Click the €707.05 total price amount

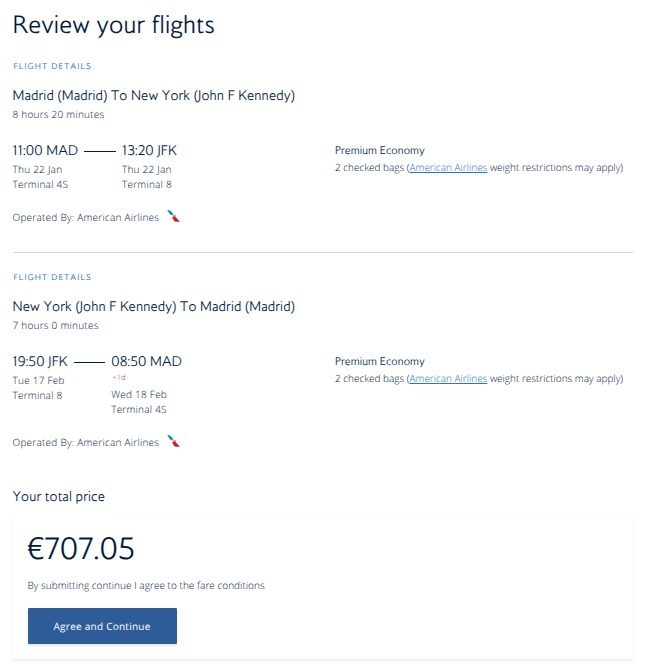click(81, 548)
